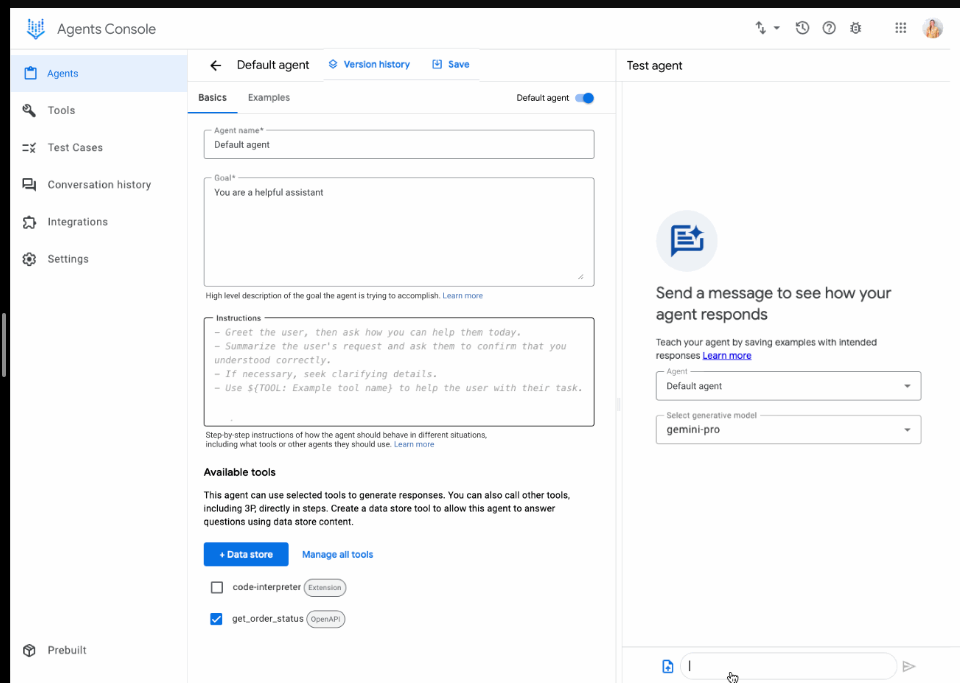
Task: Expand the sync arrows dropdown in top bar
Action: click(767, 28)
